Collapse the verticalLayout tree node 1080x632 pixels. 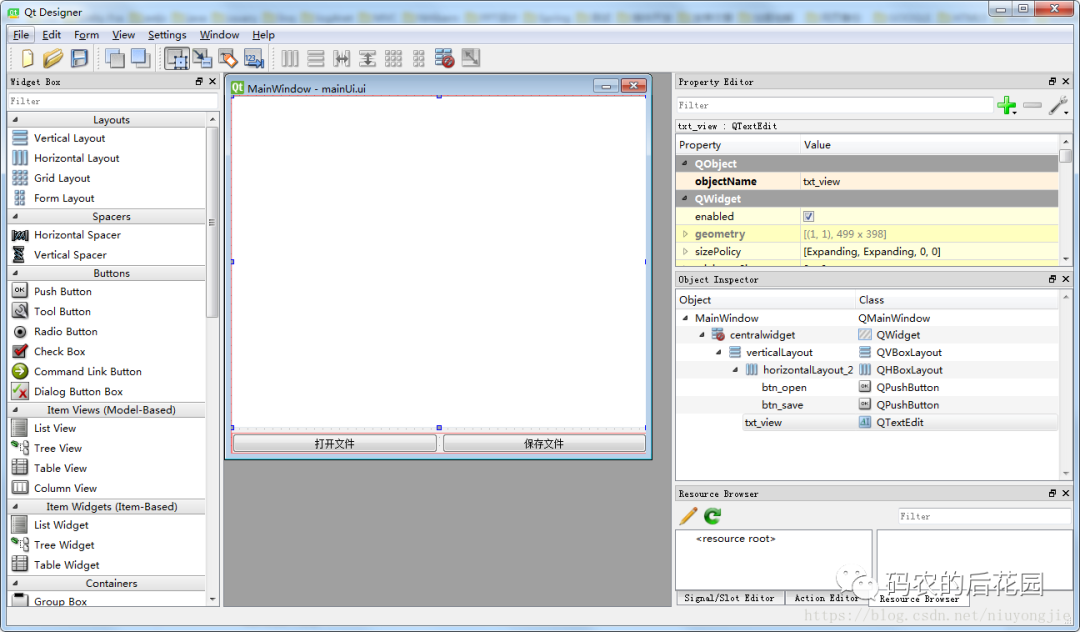point(718,352)
